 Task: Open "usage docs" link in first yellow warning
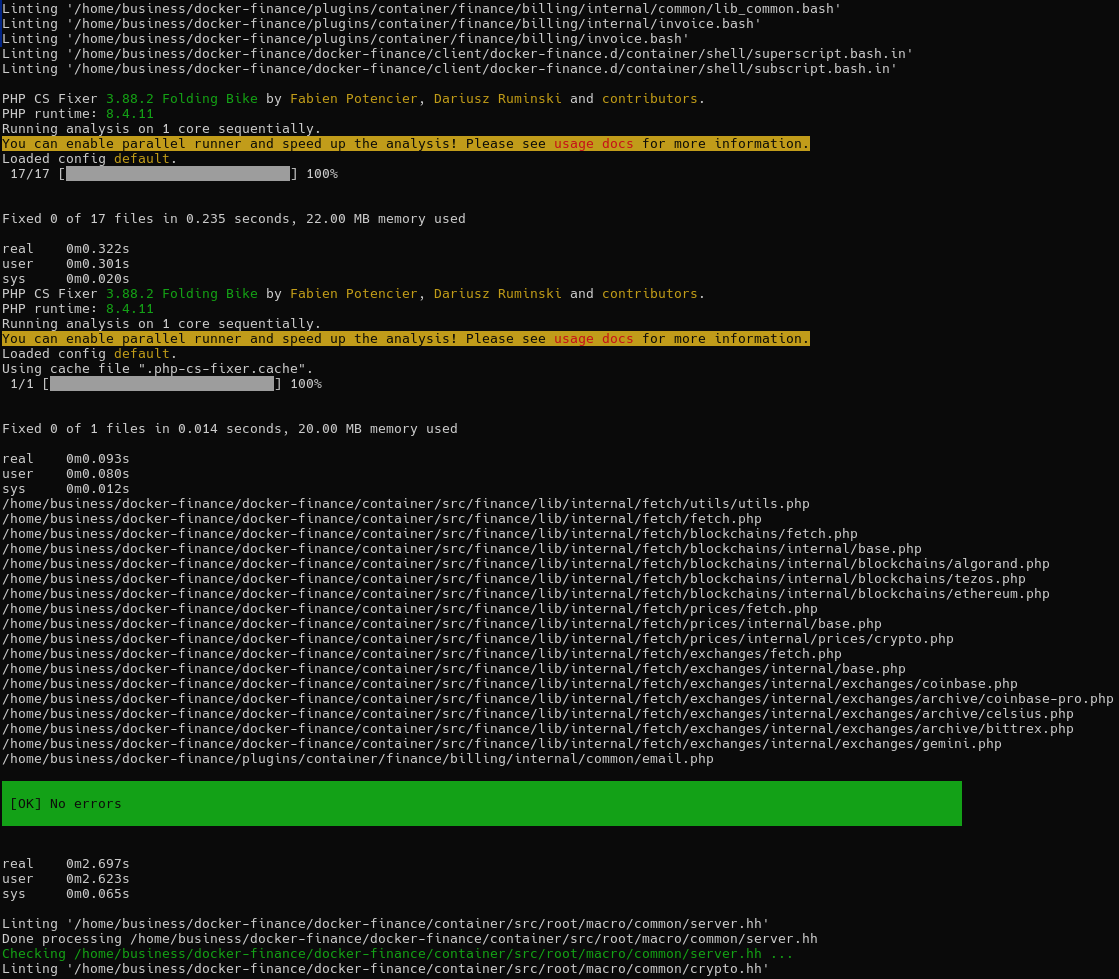coord(593,144)
